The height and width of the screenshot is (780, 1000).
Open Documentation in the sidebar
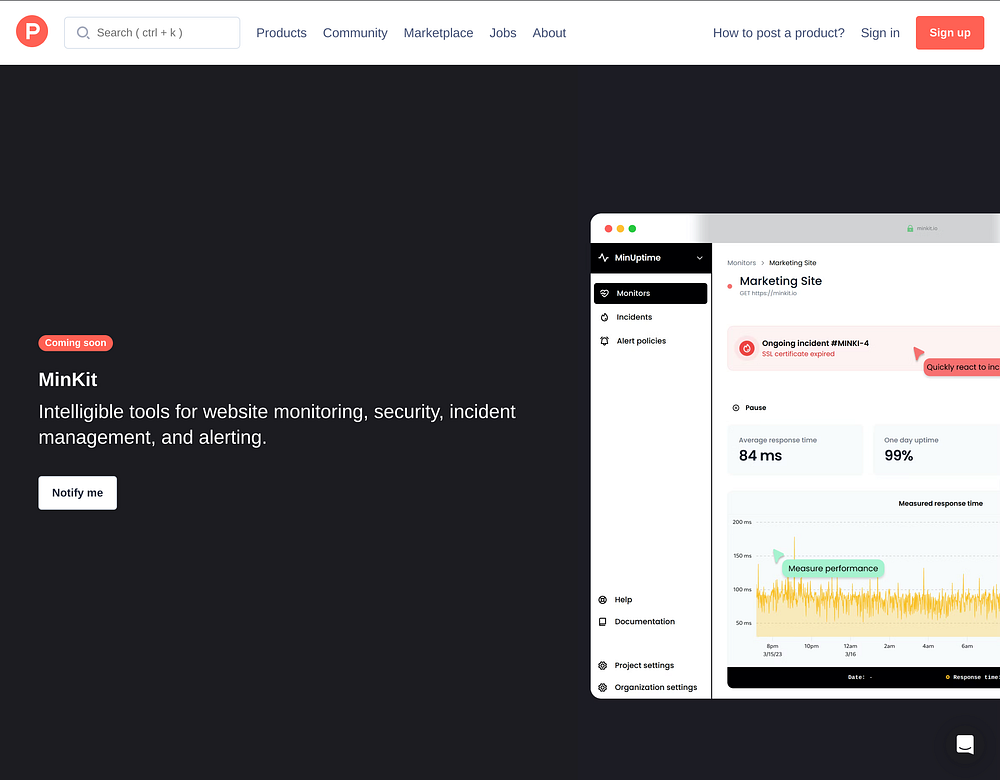pyautogui.click(x=644, y=621)
